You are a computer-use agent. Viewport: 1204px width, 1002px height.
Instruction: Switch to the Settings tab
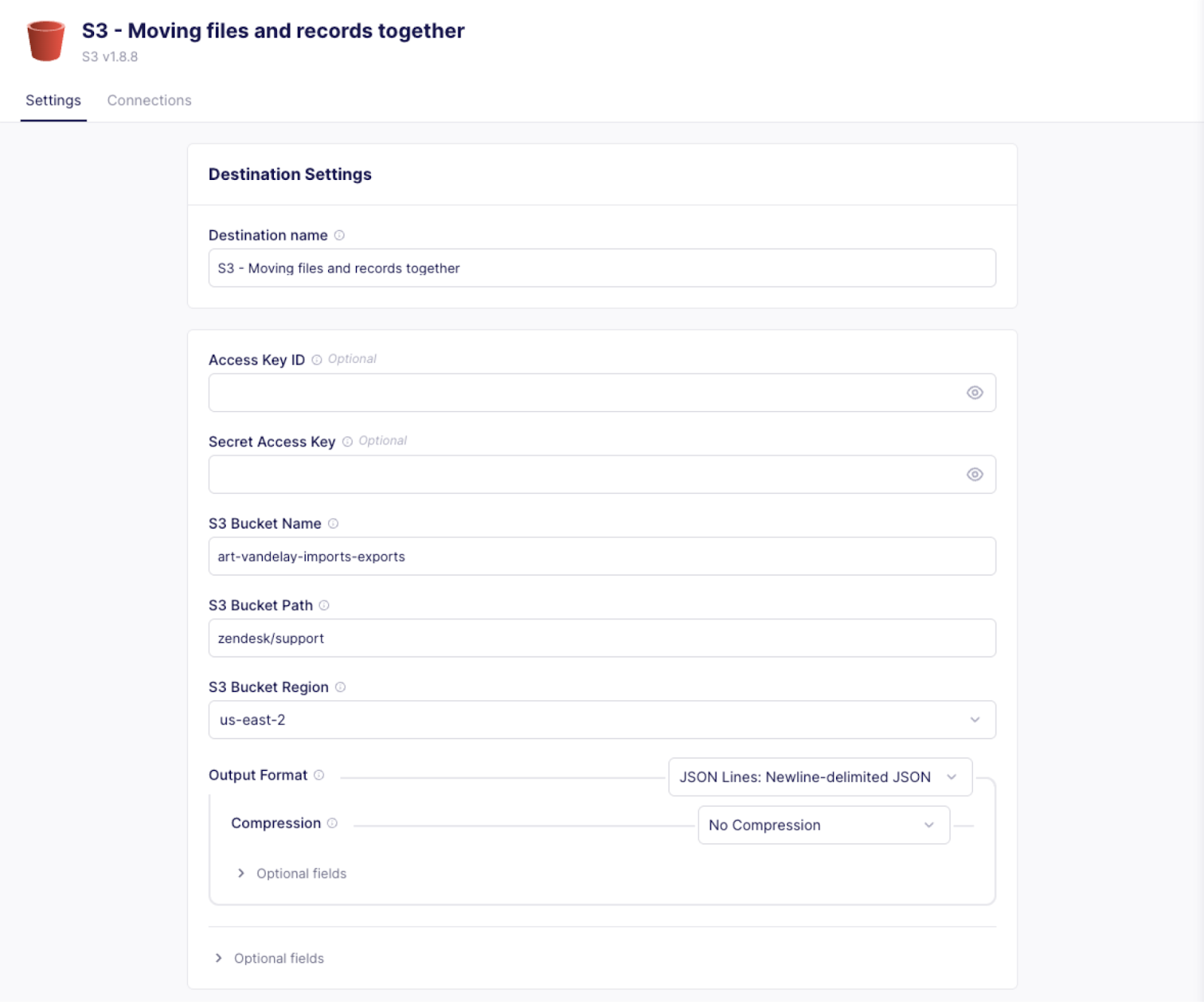(53, 101)
